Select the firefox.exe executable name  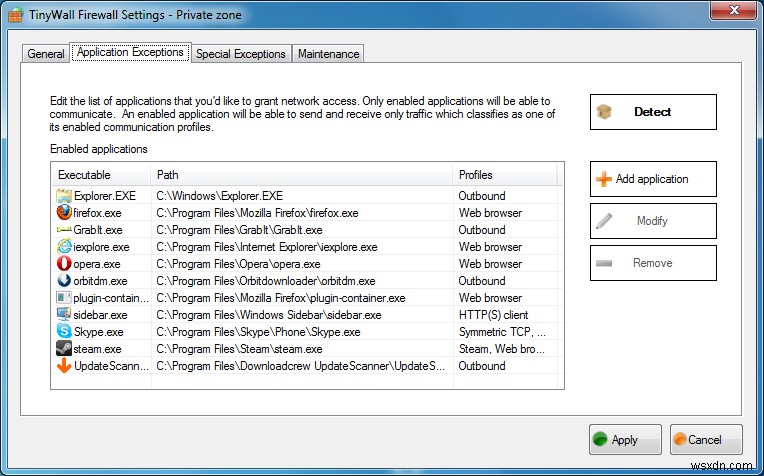coord(97,213)
